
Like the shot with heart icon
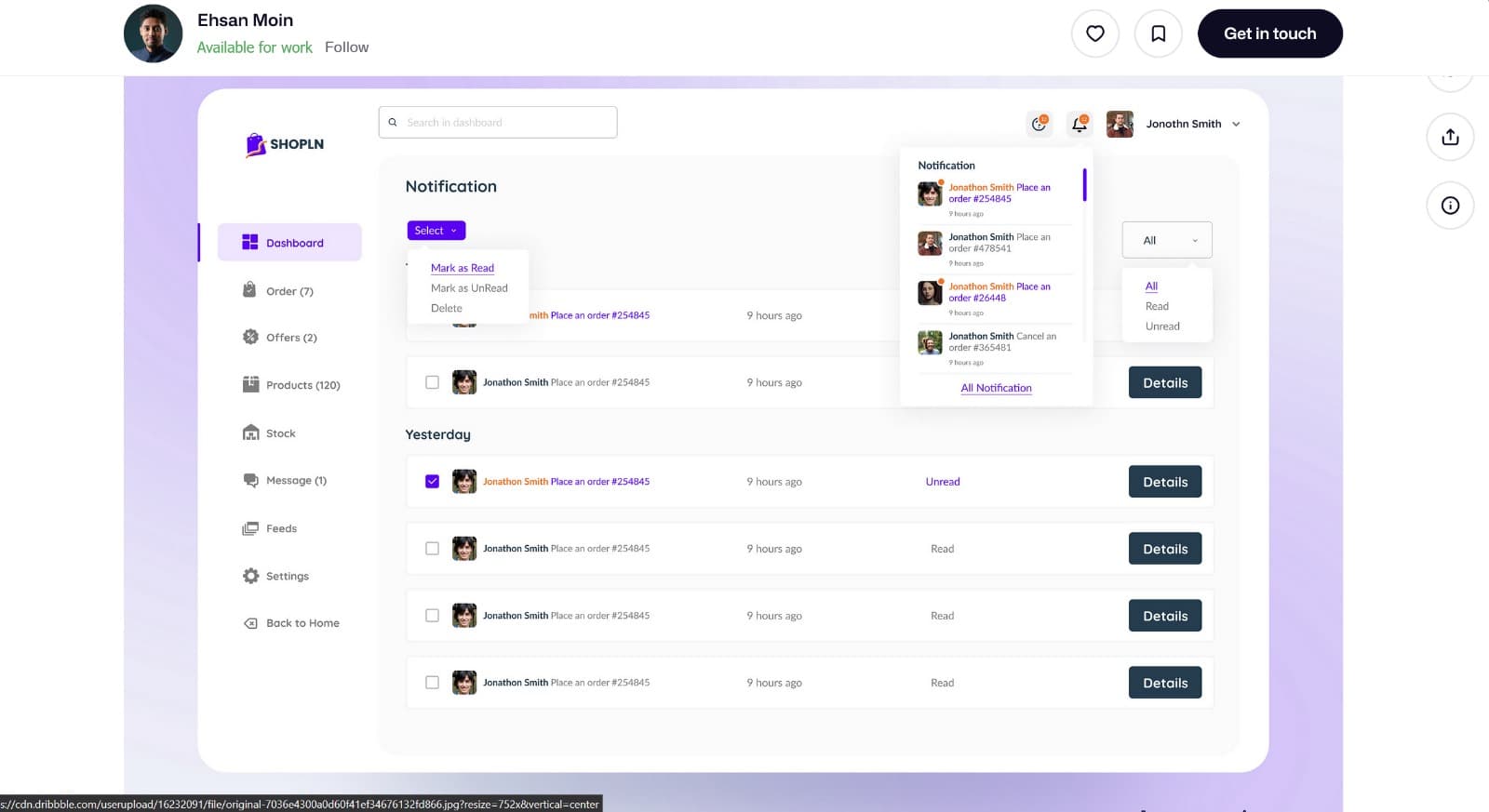tap(1094, 33)
